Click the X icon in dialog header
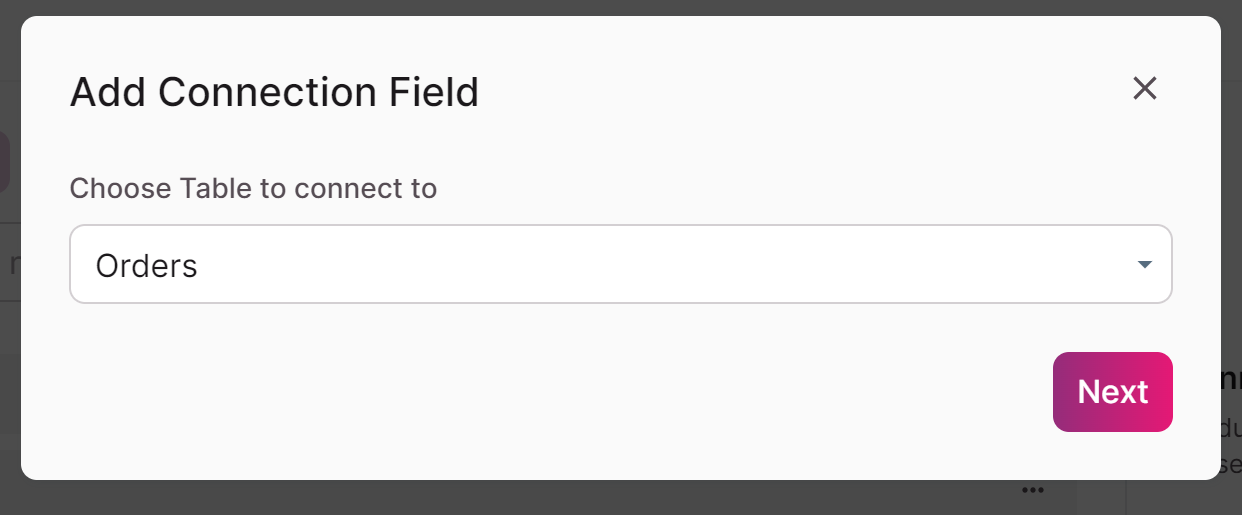Screen dimensions: 1242x515 [x=1144, y=88]
